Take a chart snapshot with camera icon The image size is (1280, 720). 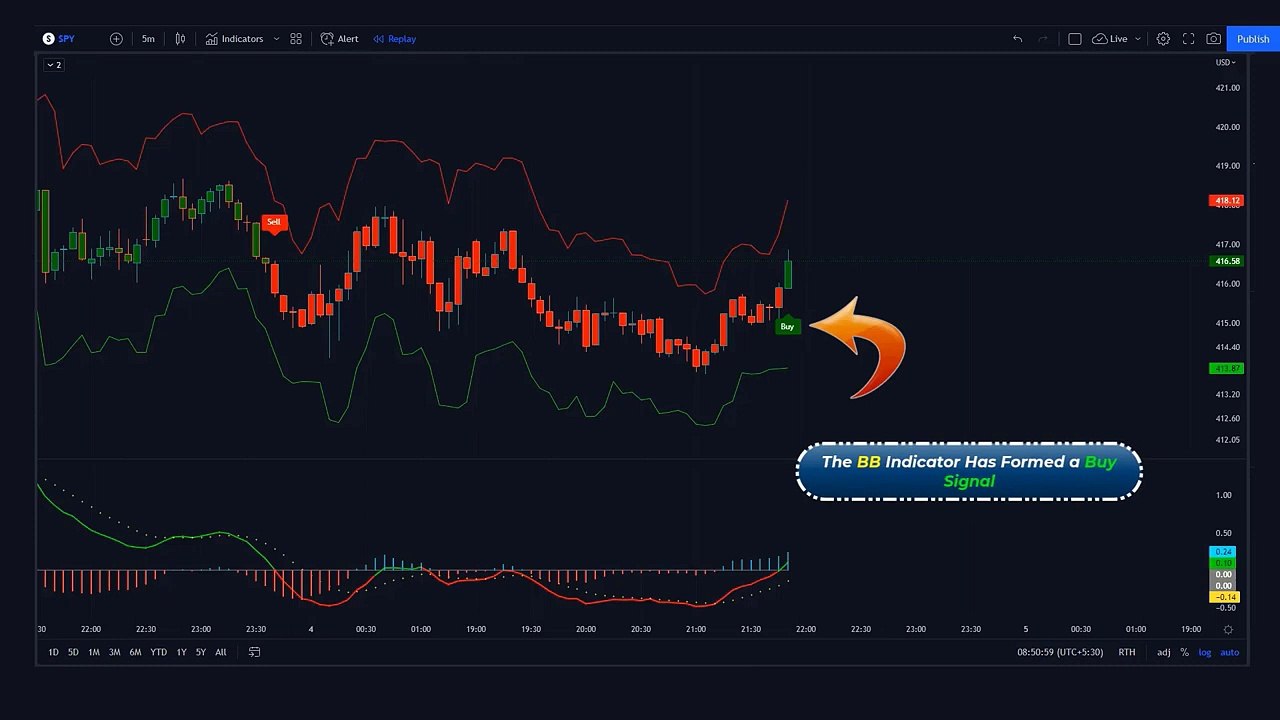click(x=1213, y=39)
